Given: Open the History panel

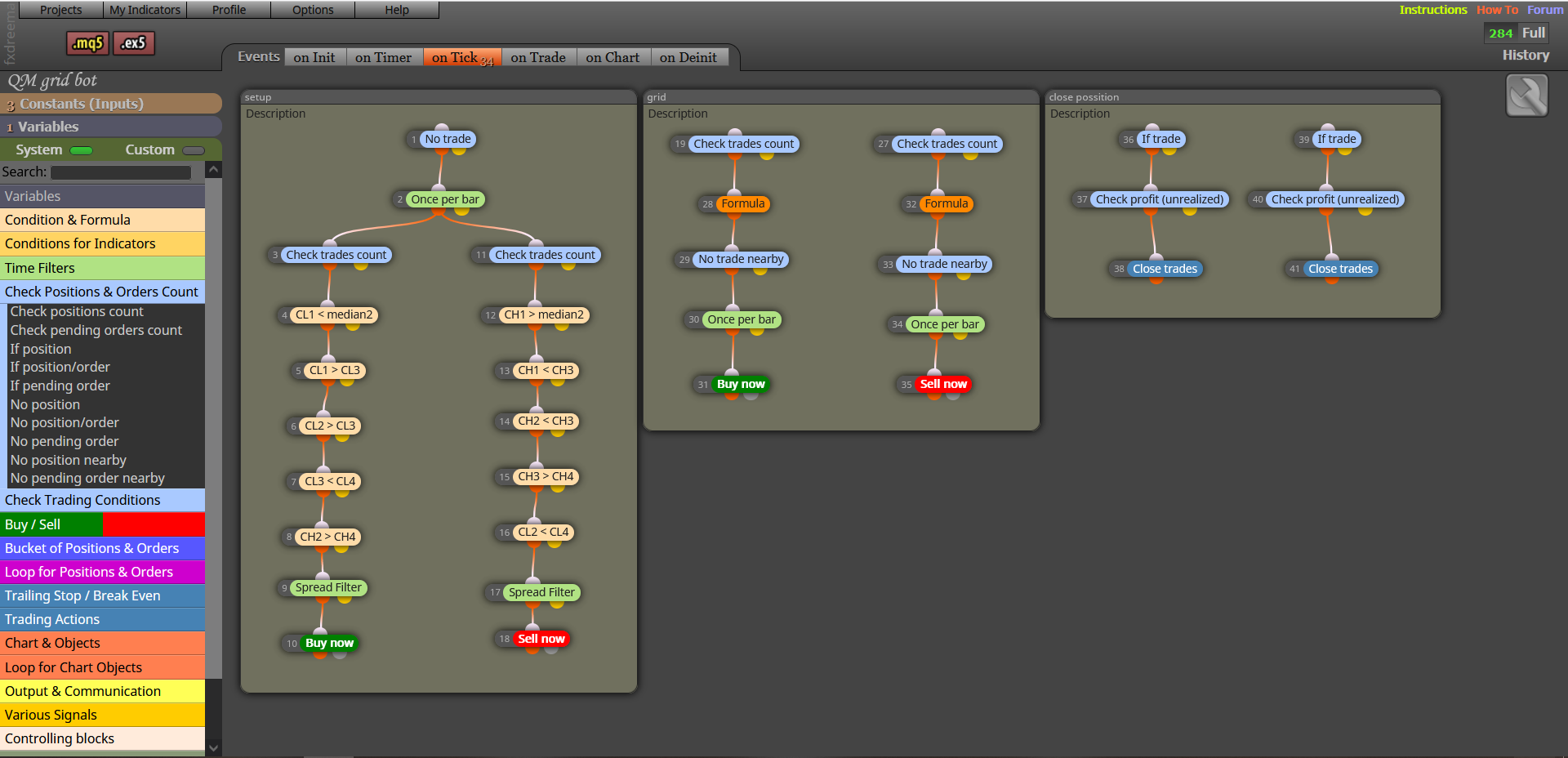Looking at the screenshot, I should (x=1526, y=55).
